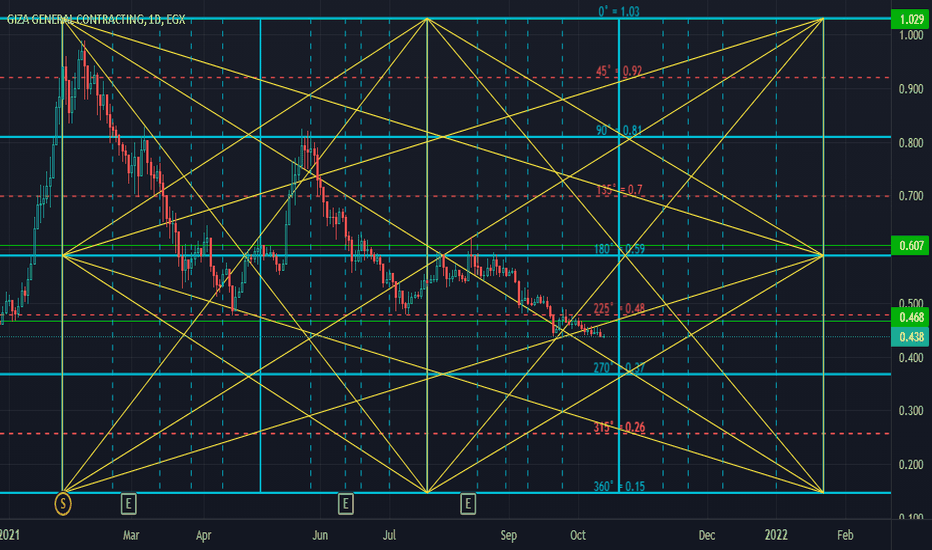Click the current price 0.438 label
Image resolution: width=932 pixels, height=550 pixels.
911,337
